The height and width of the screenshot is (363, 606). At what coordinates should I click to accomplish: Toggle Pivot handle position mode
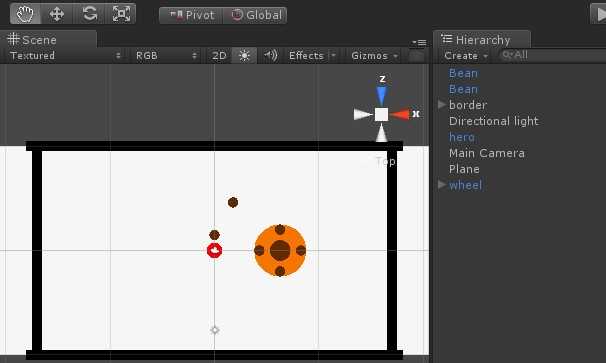191,15
